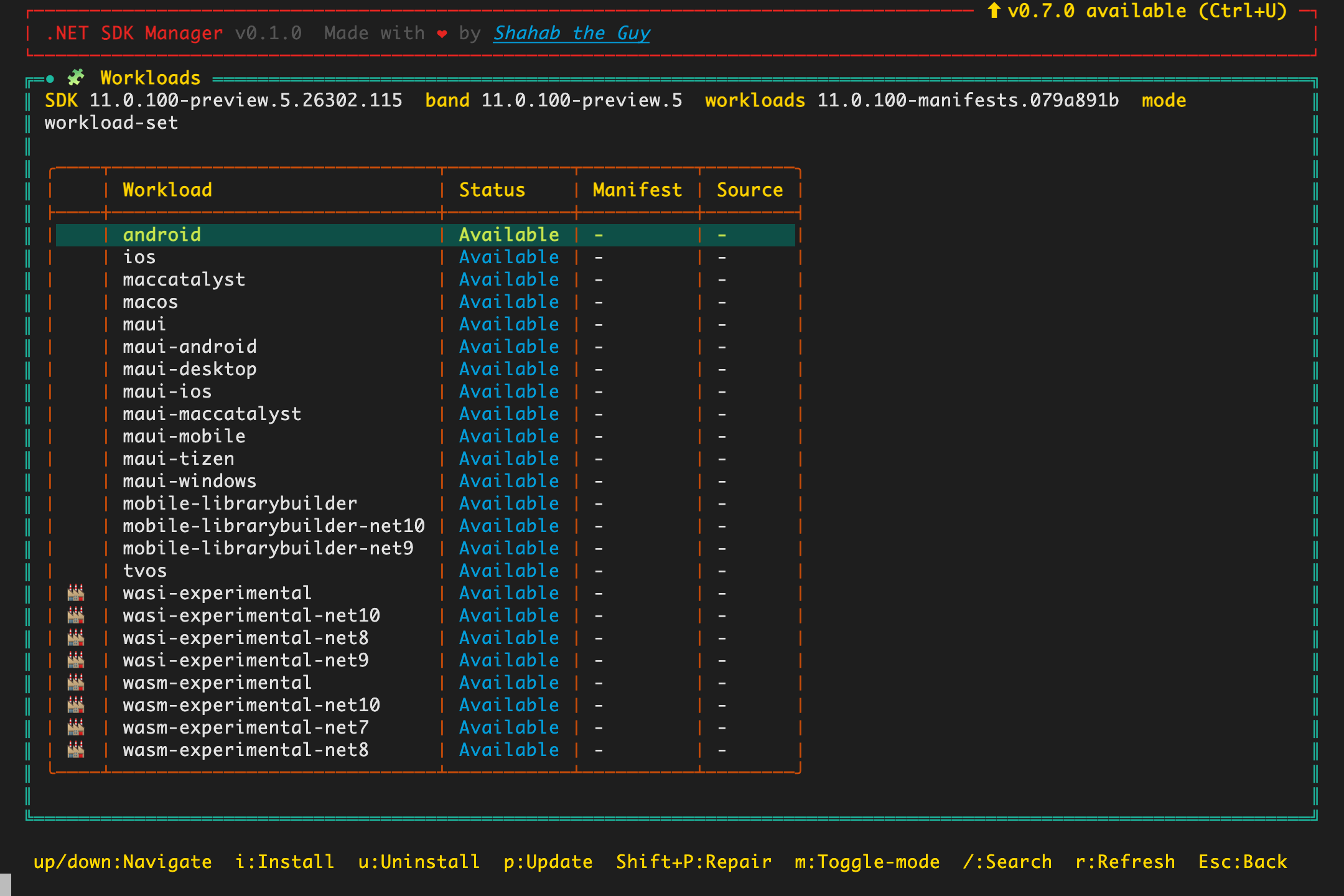The height and width of the screenshot is (896, 1344).
Task: Select the wasi-experimental-net9 workload name
Action: tap(246, 660)
